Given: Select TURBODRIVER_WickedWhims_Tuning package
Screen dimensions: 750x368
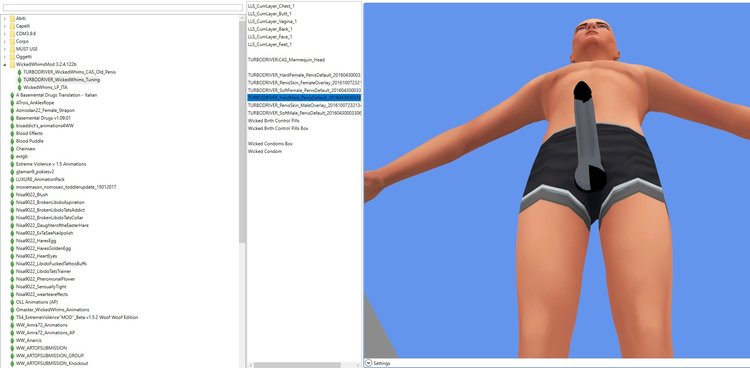Looking at the screenshot, I should coord(61,80).
